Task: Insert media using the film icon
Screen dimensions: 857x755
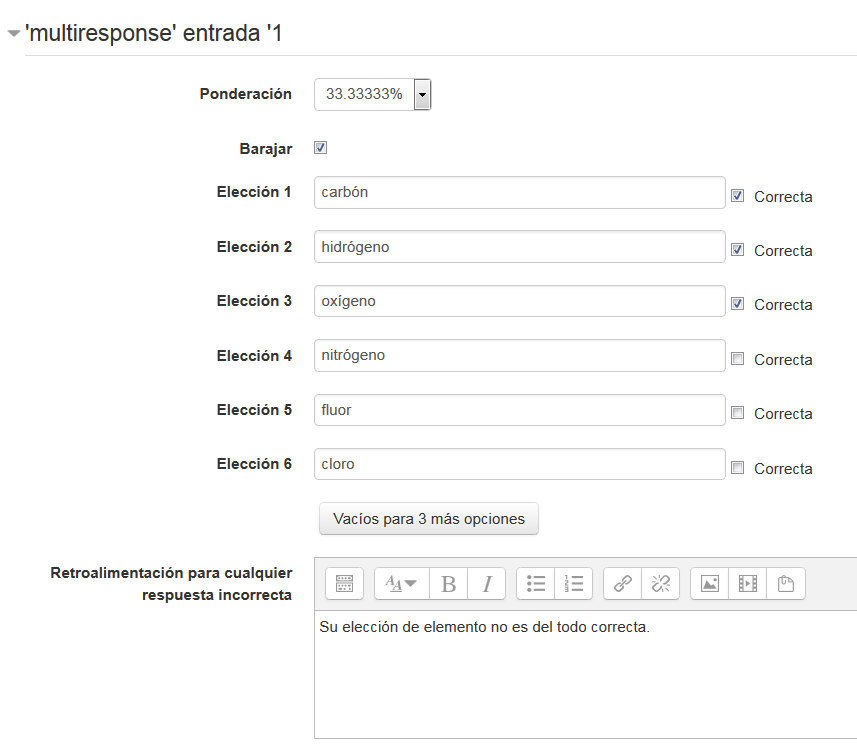Action: [x=748, y=584]
